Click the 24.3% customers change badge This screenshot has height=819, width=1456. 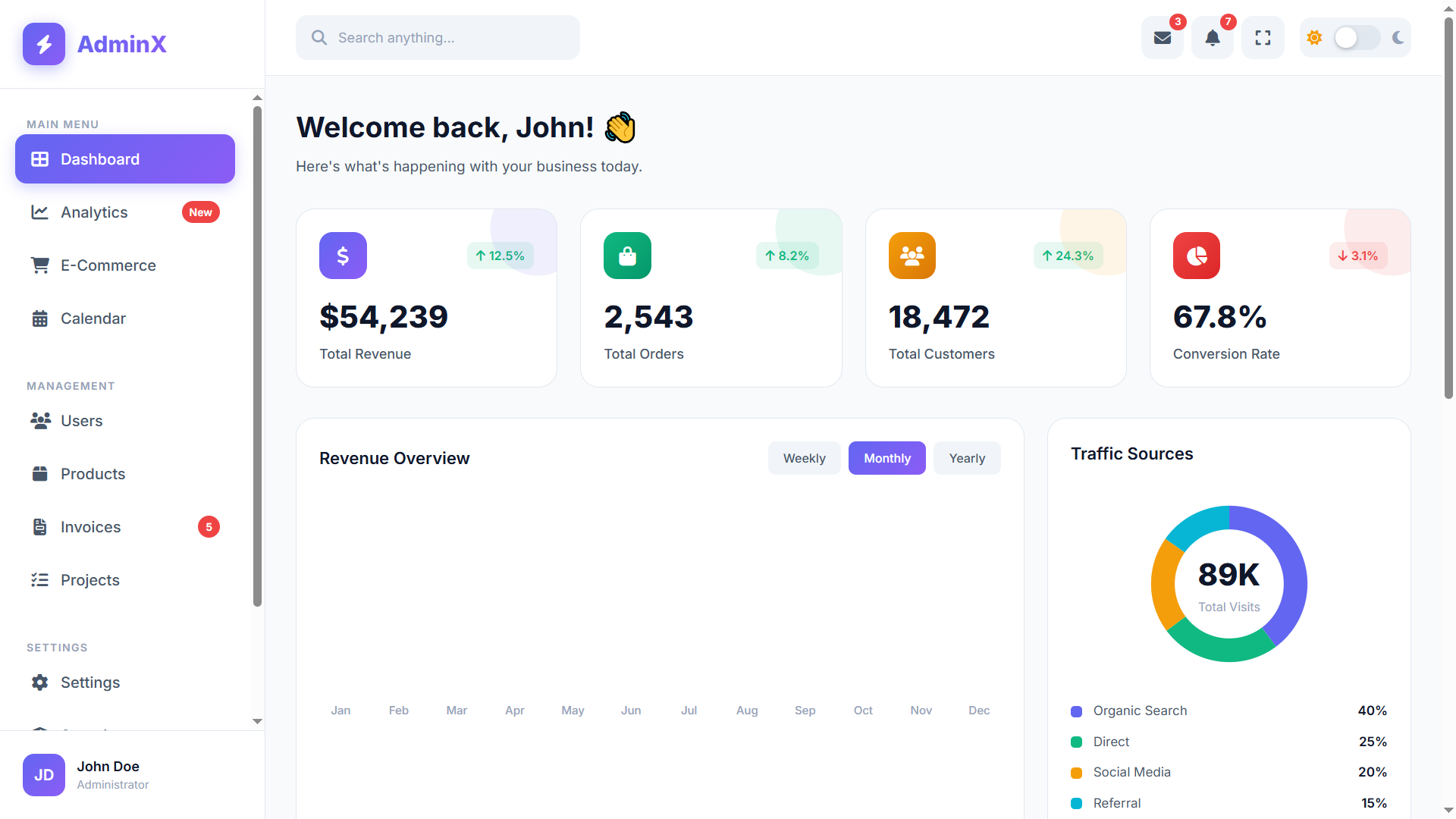coord(1068,256)
